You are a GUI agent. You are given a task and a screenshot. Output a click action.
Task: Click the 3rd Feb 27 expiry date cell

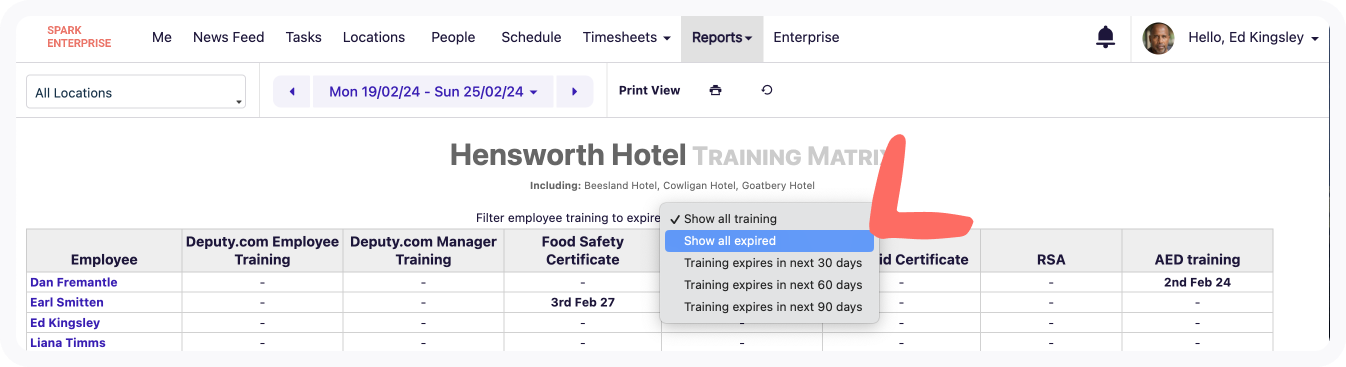tap(583, 302)
